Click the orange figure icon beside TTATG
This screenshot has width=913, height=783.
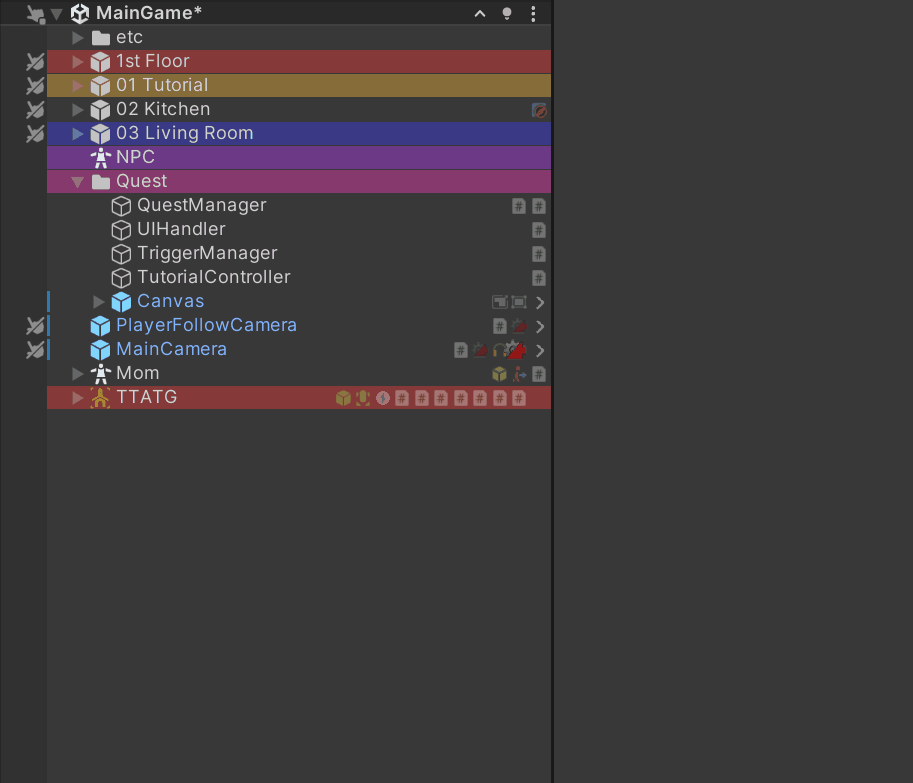[x=100, y=398]
